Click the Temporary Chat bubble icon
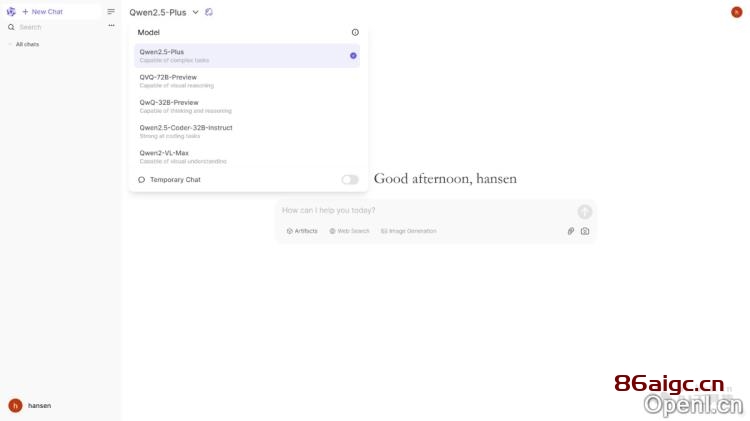The image size is (750, 421). coord(142,180)
